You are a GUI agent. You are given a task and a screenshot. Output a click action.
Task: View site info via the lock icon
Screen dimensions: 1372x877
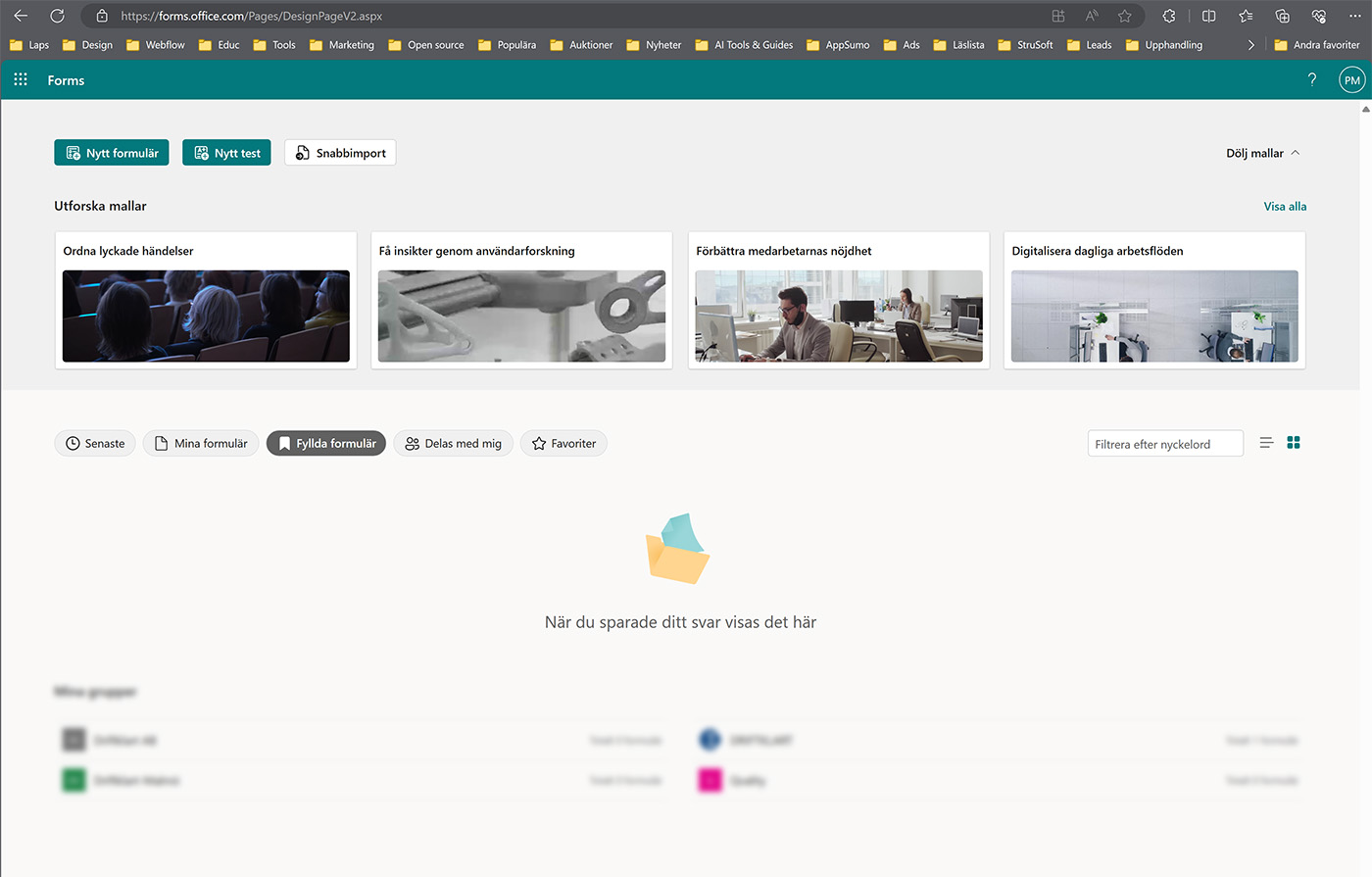click(x=102, y=16)
